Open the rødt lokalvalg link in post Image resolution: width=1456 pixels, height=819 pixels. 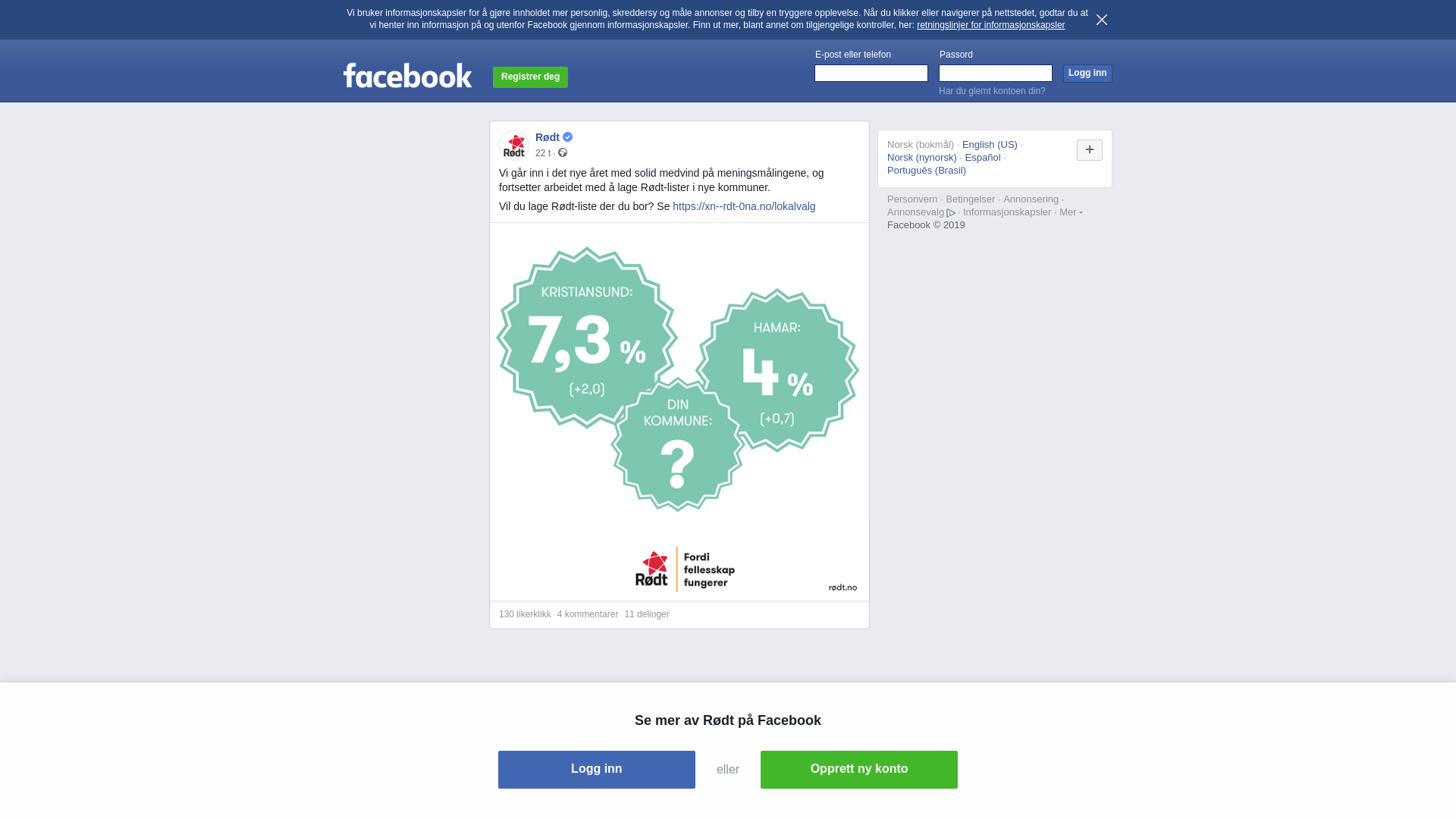[744, 206]
